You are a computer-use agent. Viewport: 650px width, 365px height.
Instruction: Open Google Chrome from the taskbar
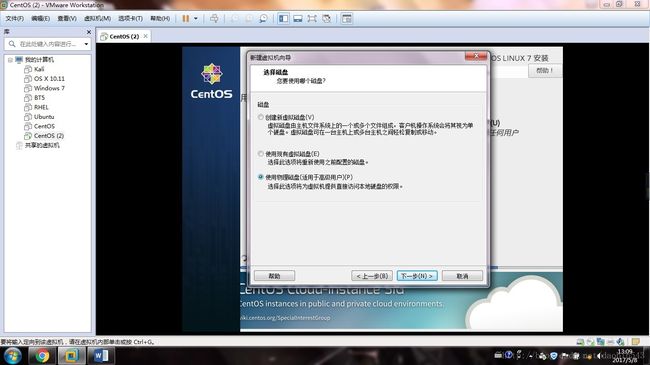(x=41, y=356)
